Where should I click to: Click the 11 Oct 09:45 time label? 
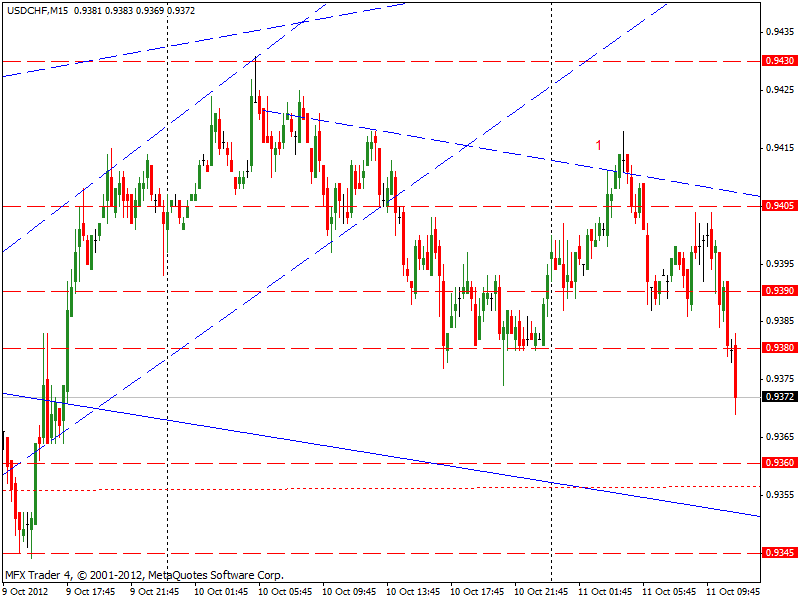pyautogui.click(x=733, y=591)
